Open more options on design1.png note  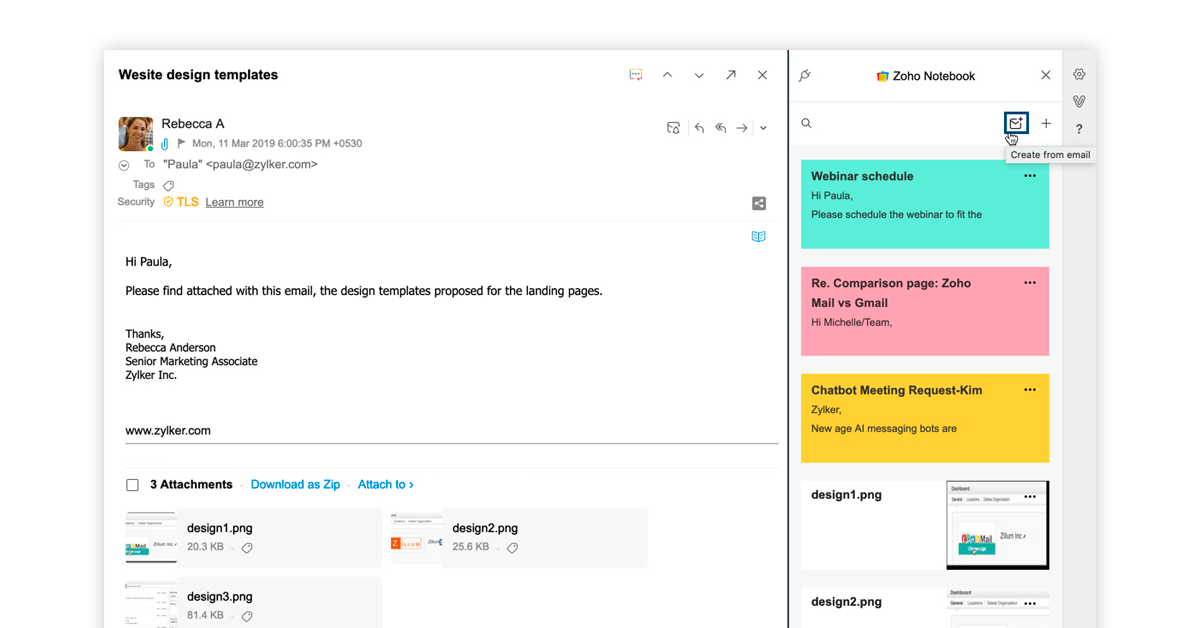point(1030,497)
